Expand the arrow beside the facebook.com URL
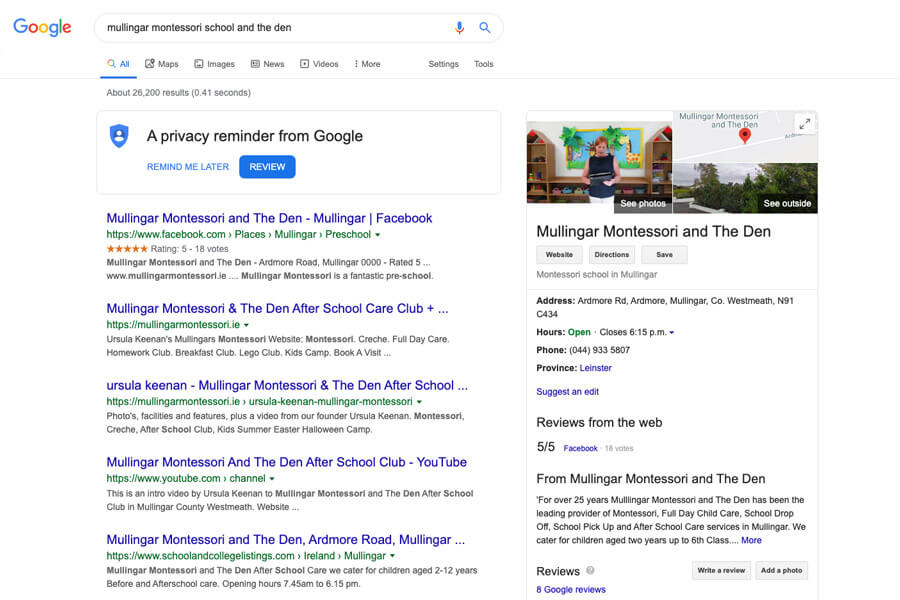Image resolution: width=900 pixels, height=600 pixels. (x=378, y=235)
